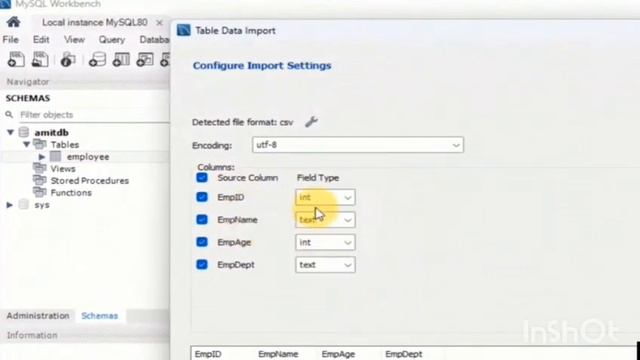
Task: Click the EmpID preview column header
Action: (208, 354)
